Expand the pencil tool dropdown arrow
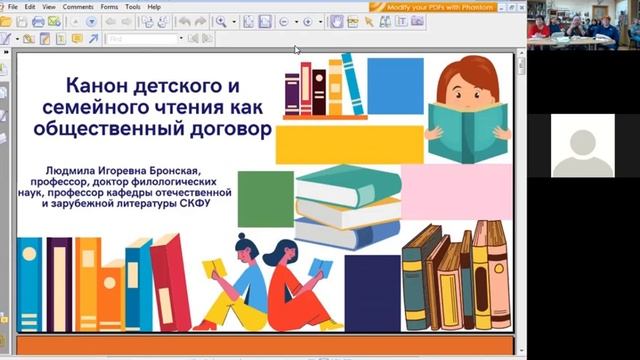 point(17,39)
